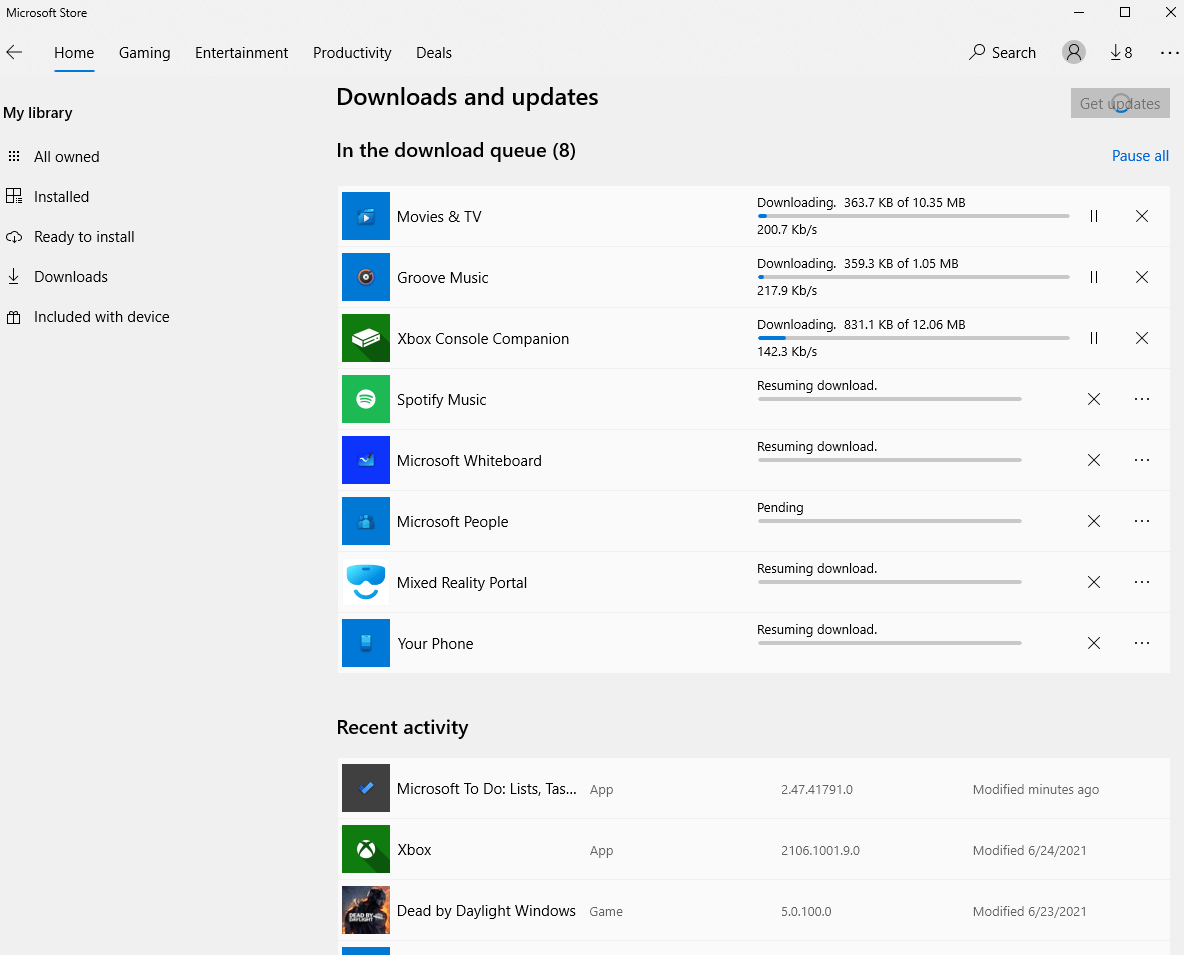
Task: Open more options for Your Phone
Action: tap(1142, 643)
